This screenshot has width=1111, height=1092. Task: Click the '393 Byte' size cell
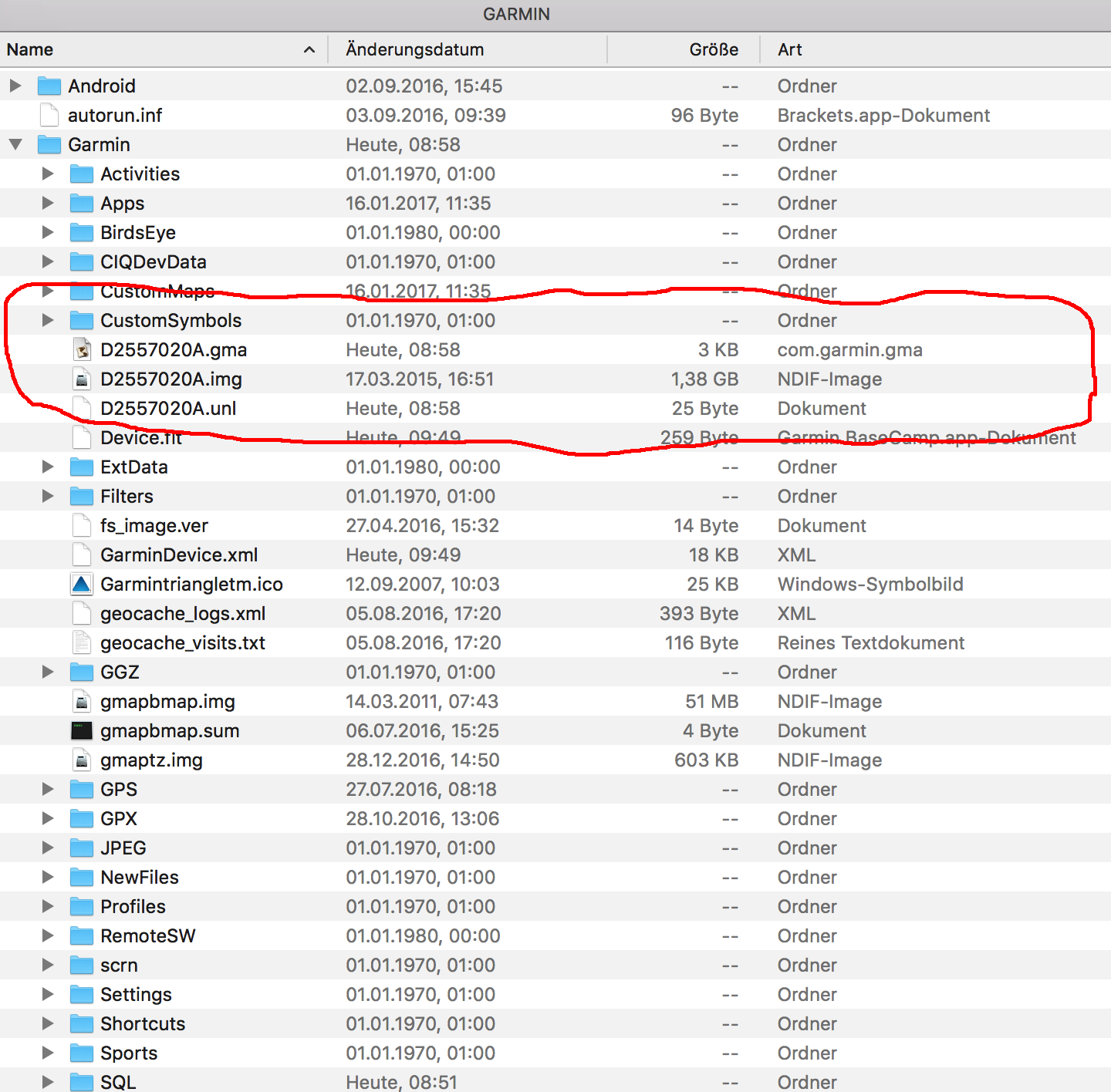(699, 613)
